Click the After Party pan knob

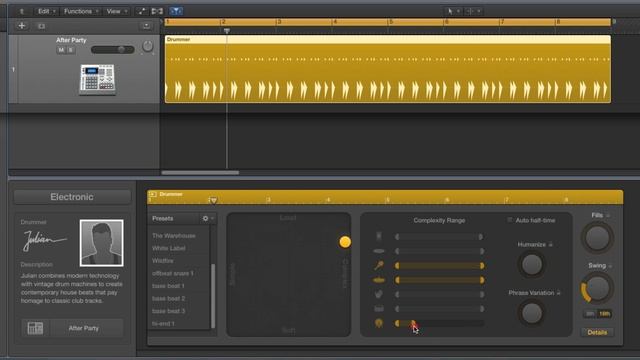(x=147, y=46)
